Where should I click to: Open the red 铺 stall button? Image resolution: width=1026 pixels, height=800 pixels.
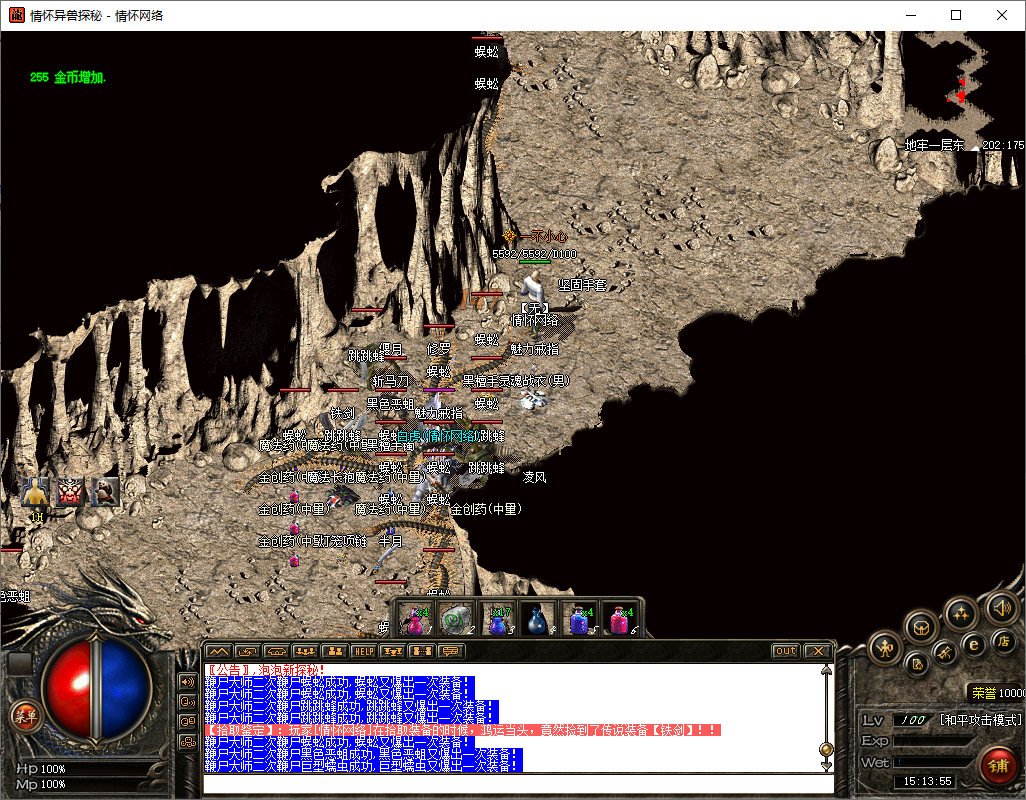click(998, 766)
